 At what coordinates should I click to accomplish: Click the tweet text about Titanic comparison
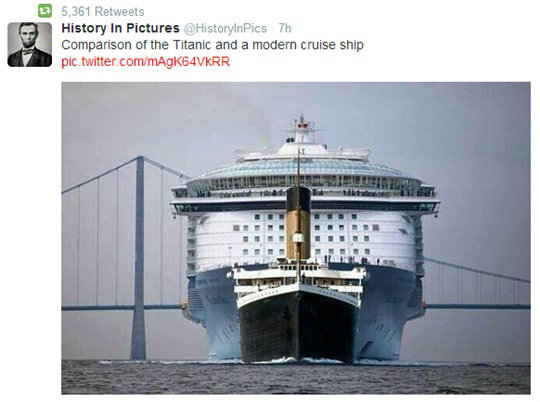click(x=212, y=45)
